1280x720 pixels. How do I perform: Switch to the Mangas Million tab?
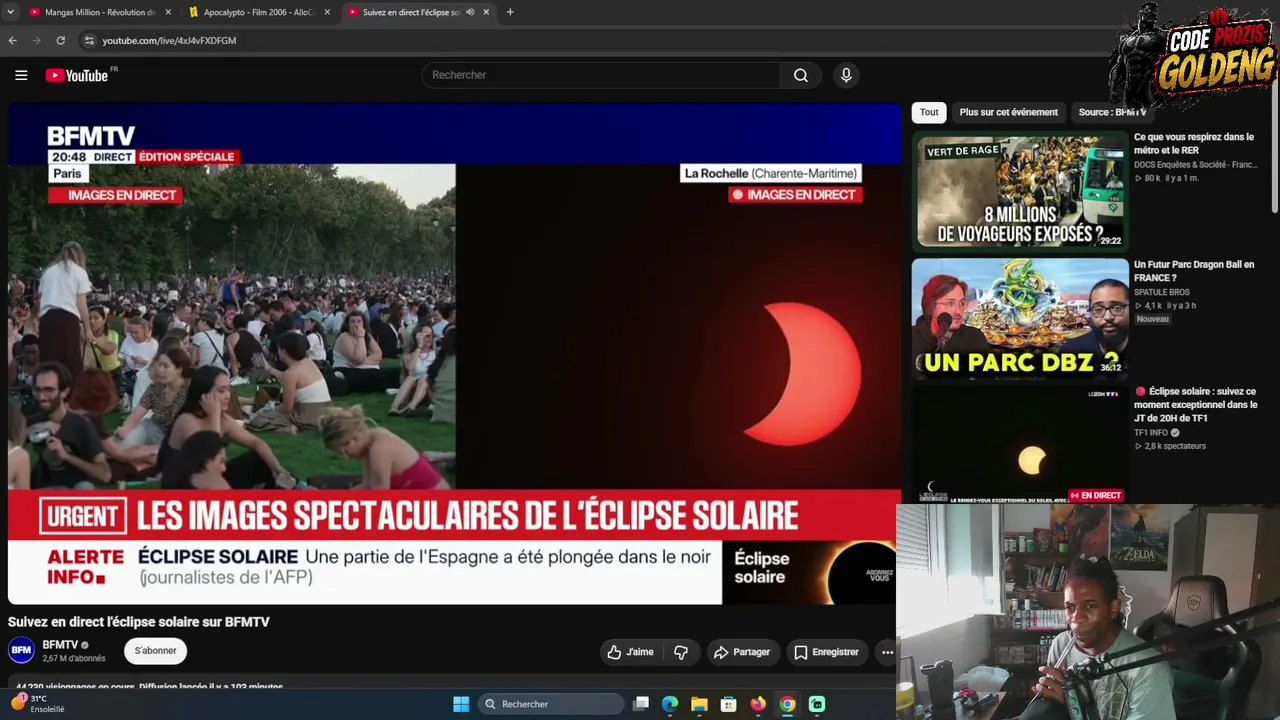[x=99, y=12]
